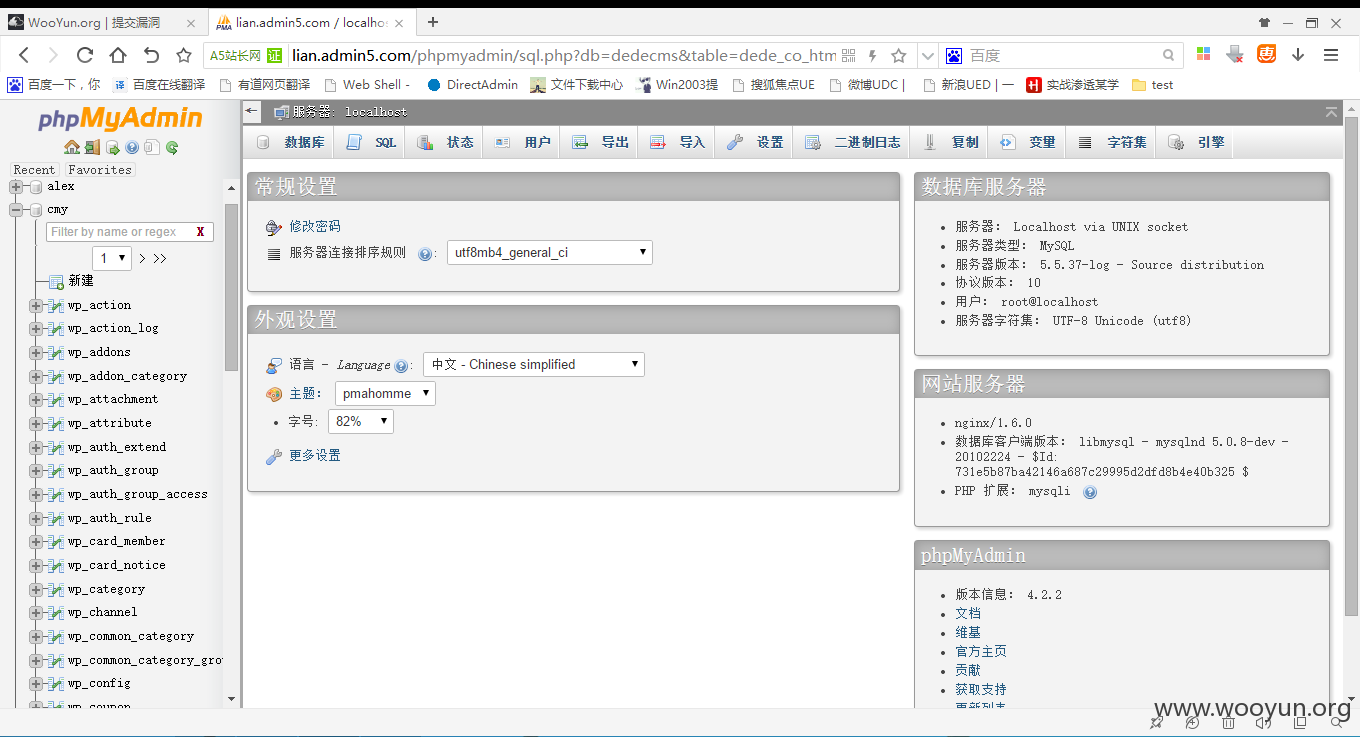Open the 字符集 charsets tab
Image resolution: width=1360 pixels, height=737 pixels.
tap(1112, 142)
